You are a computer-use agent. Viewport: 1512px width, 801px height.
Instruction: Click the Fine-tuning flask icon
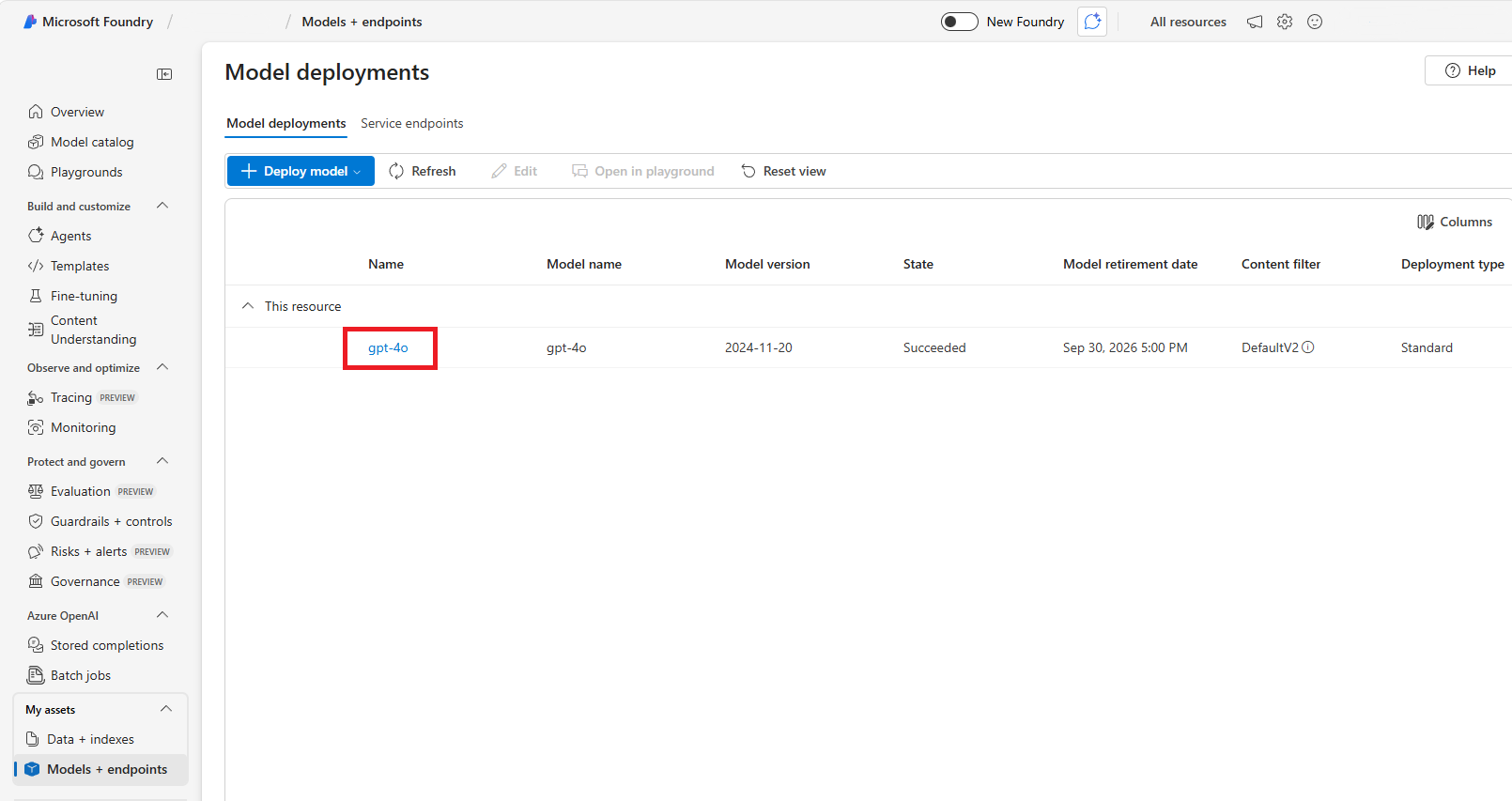pos(36,296)
